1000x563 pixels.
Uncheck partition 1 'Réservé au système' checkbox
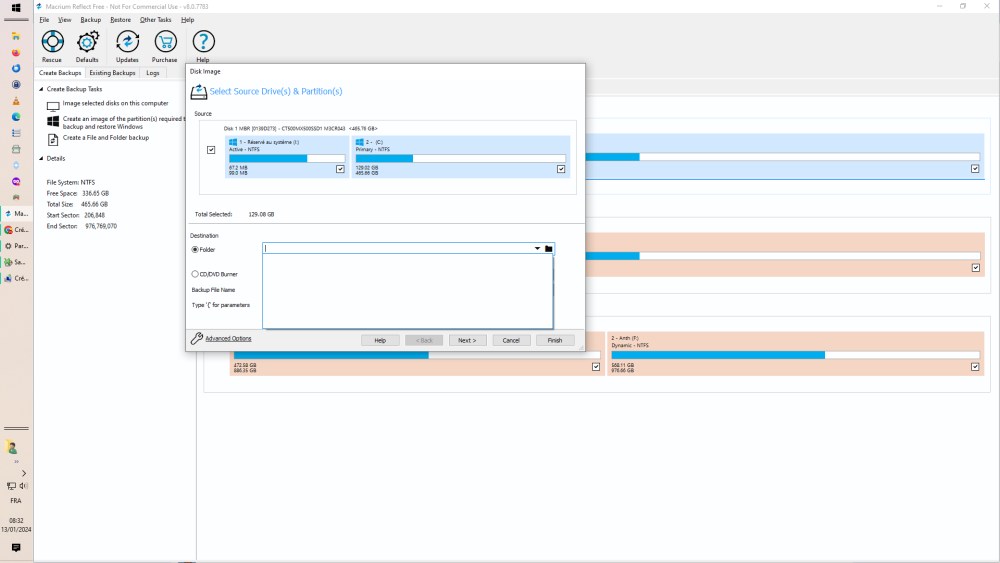point(340,169)
